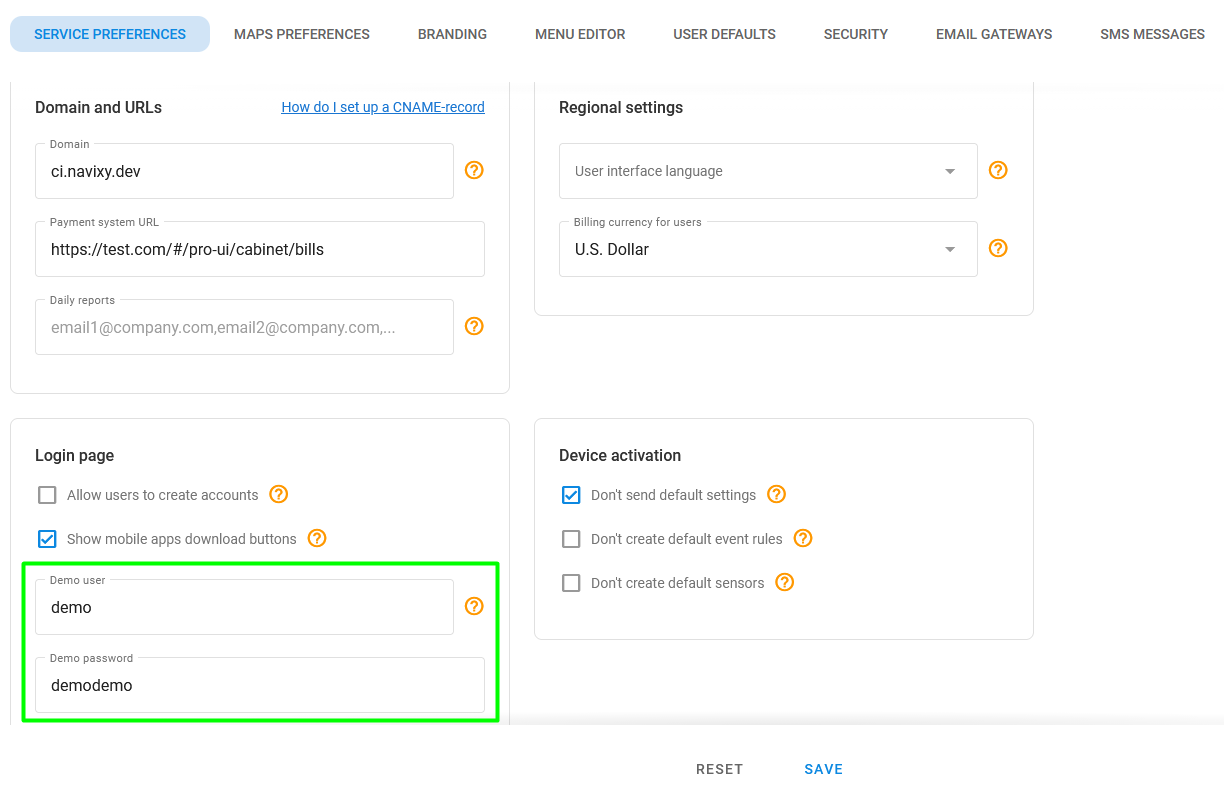Check Don't create default event rules
The image size is (1224, 787).
click(x=571, y=539)
